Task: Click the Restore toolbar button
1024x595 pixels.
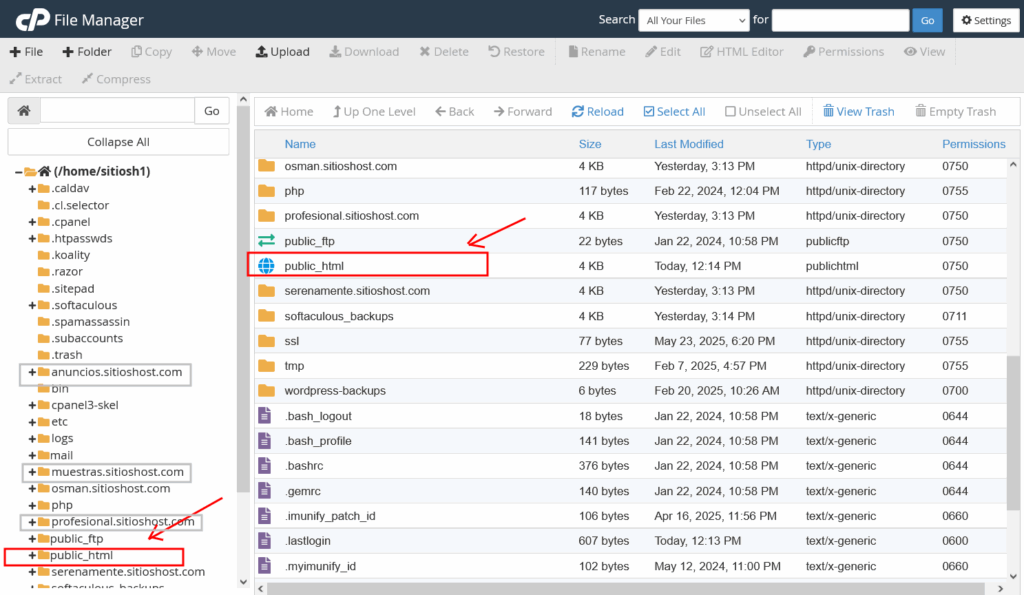Action: 516,52
